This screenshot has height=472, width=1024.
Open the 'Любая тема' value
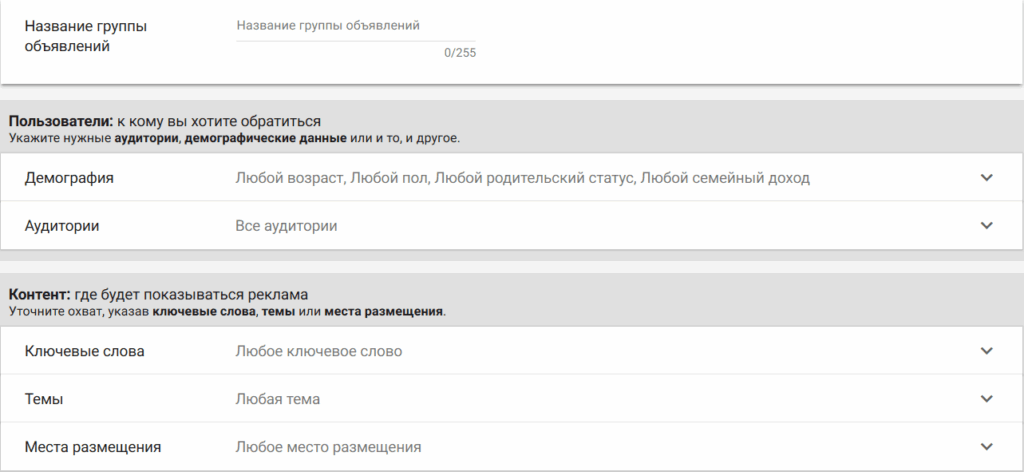click(x=278, y=399)
